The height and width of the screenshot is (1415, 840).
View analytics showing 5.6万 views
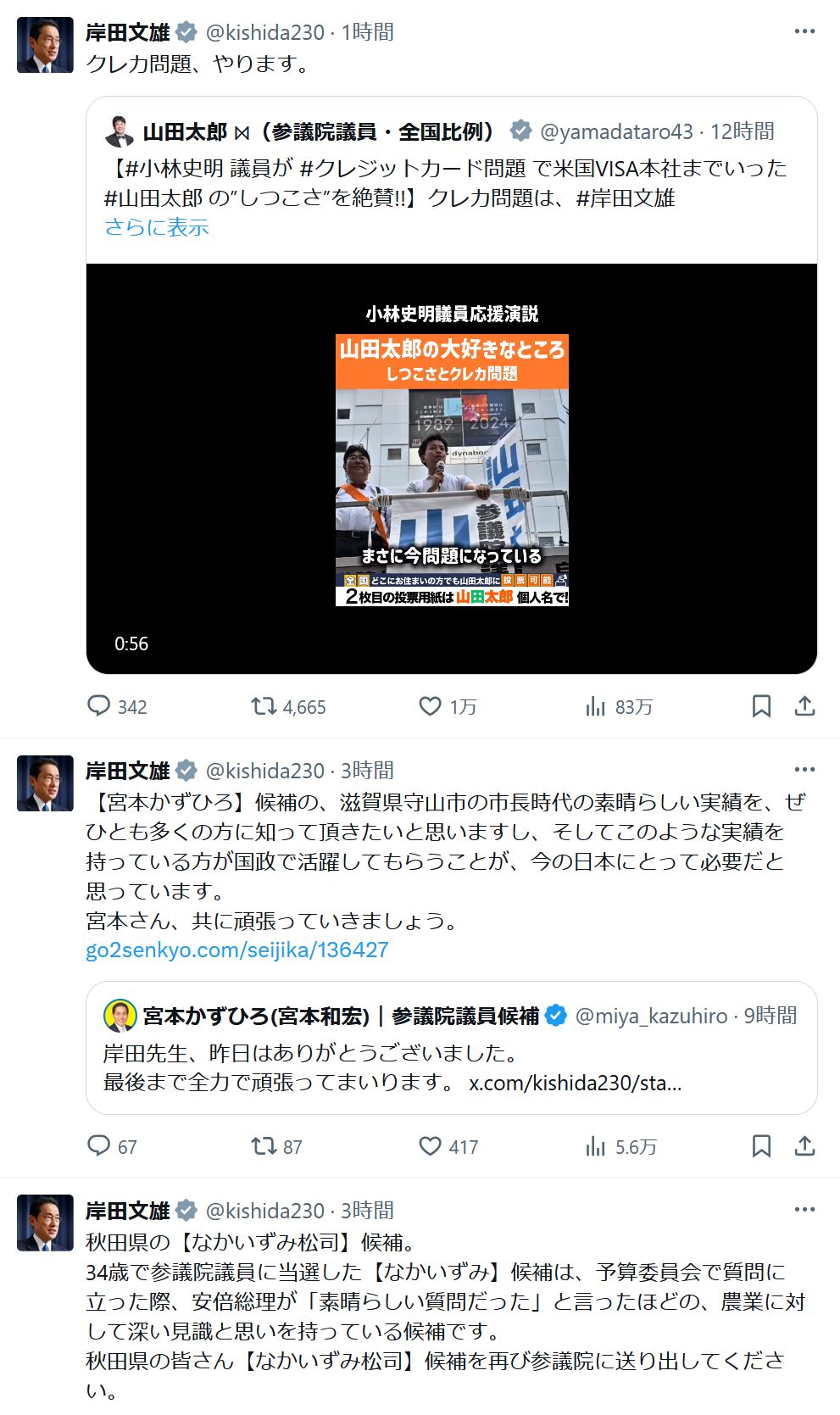coord(596,1146)
